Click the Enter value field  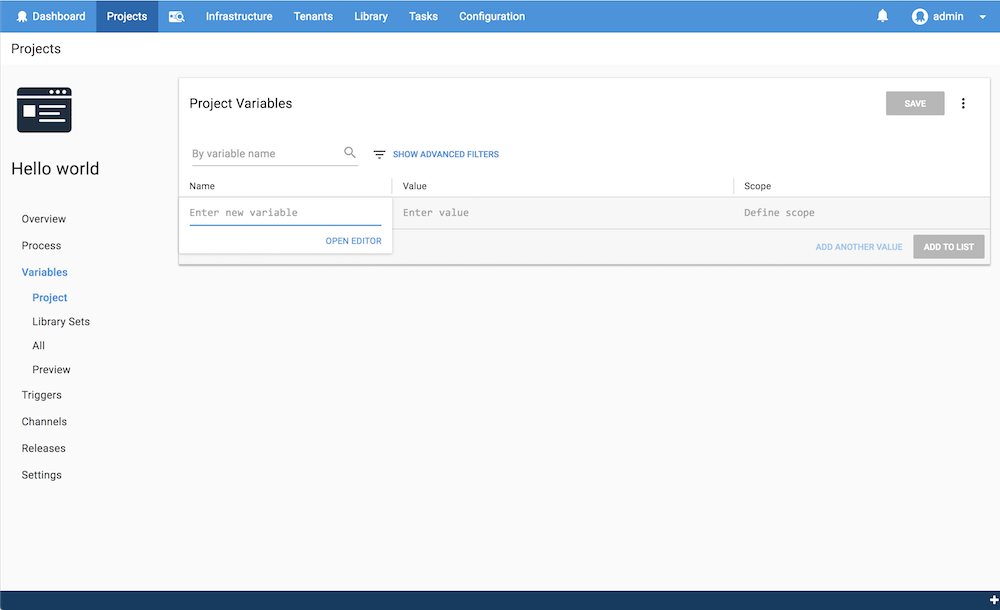click(x=562, y=213)
